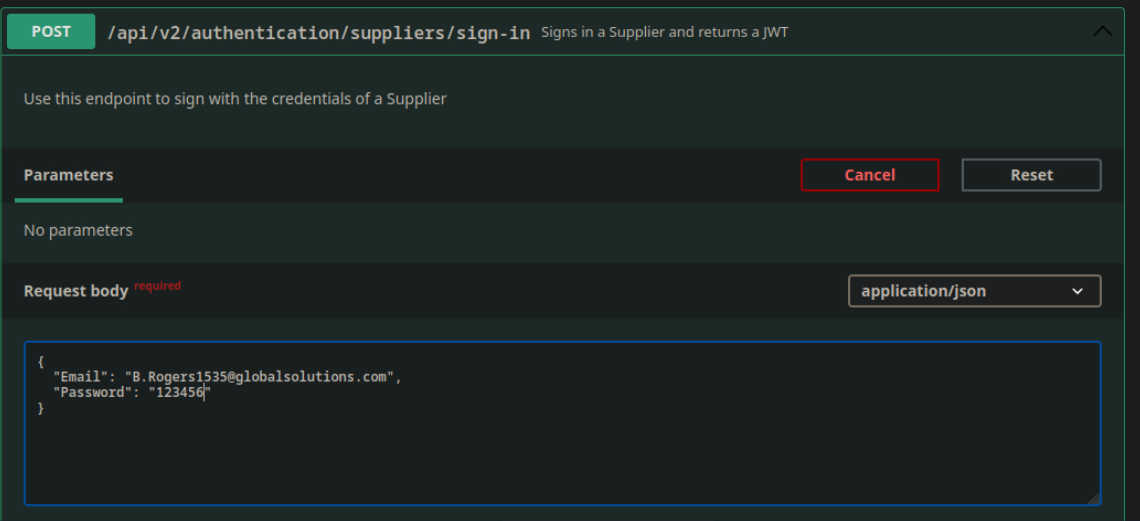Screen dimensions: 1140x521
Task: Open the application/json content type dropdown
Action: point(960,291)
